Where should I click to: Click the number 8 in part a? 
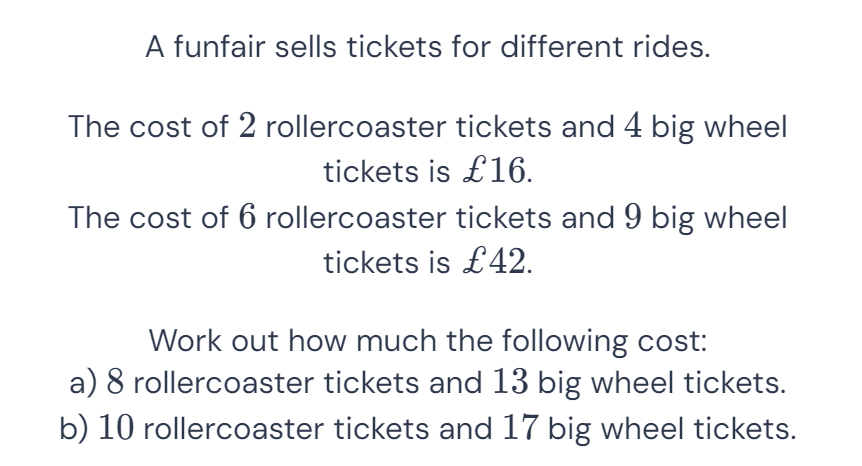click(115, 382)
